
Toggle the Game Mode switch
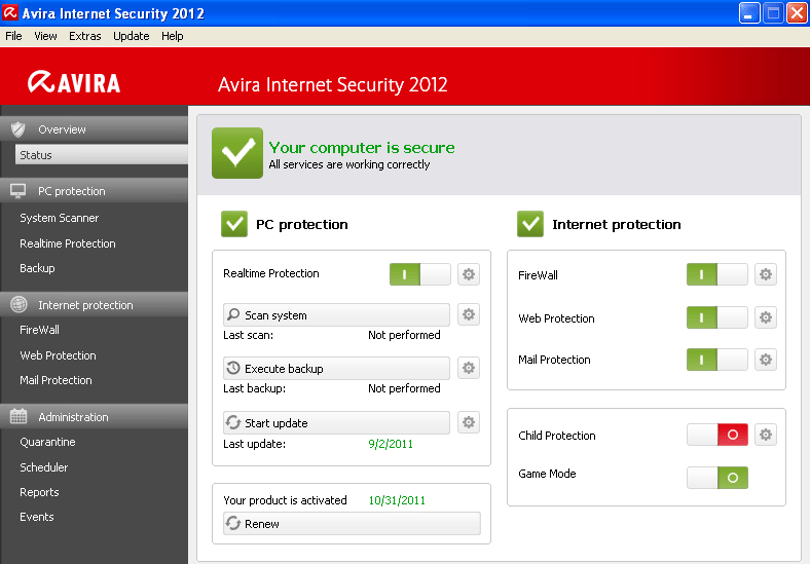[717, 478]
